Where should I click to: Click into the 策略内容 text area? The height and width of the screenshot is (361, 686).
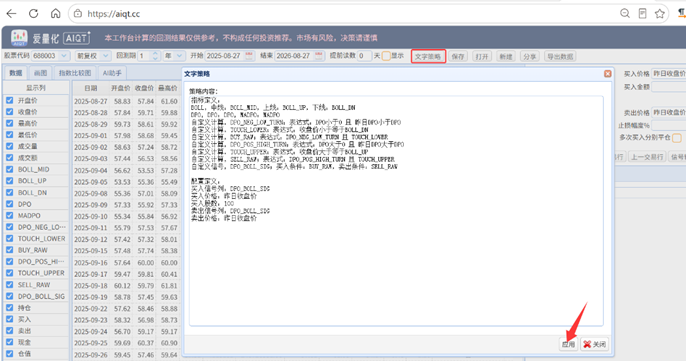point(396,211)
